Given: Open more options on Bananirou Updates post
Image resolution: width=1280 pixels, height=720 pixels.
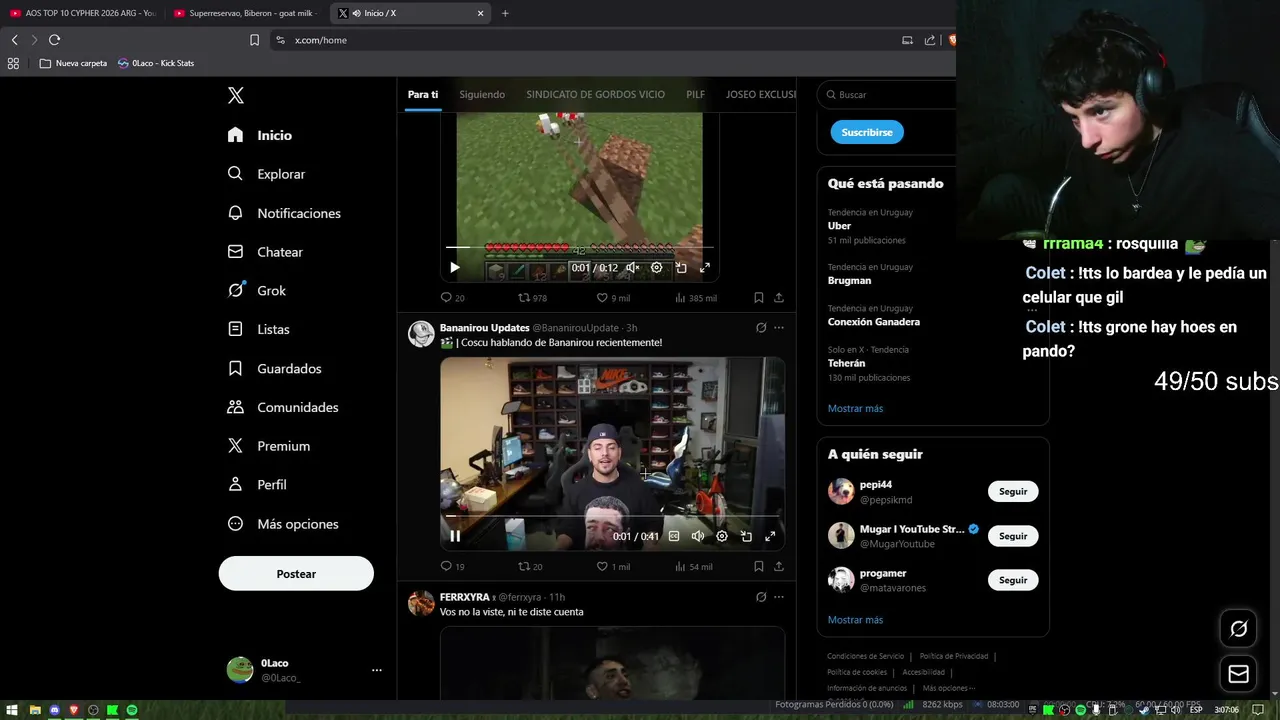Looking at the screenshot, I should tap(779, 327).
